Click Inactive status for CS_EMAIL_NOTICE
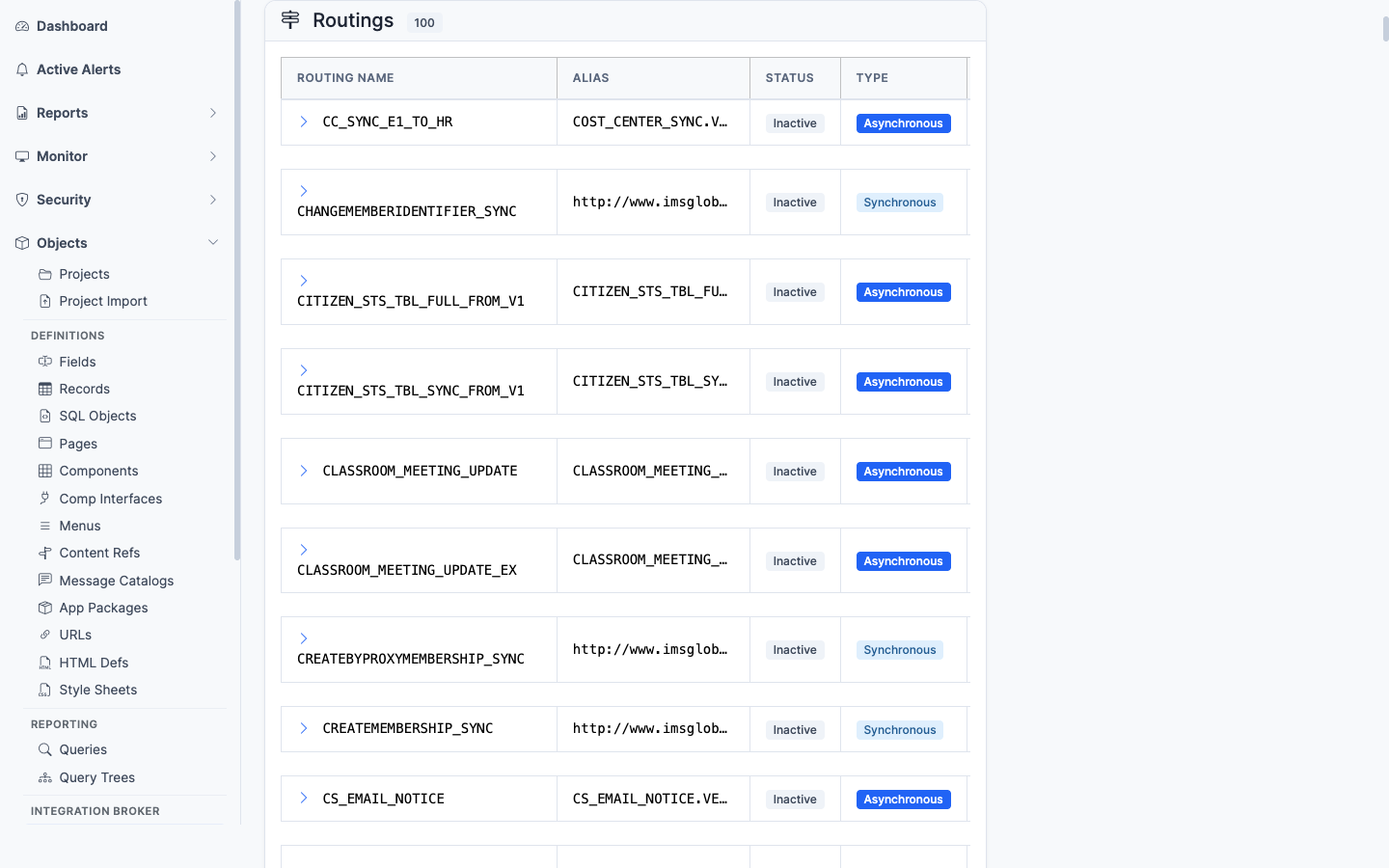Image resolution: width=1389 pixels, height=868 pixels. coord(795,800)
